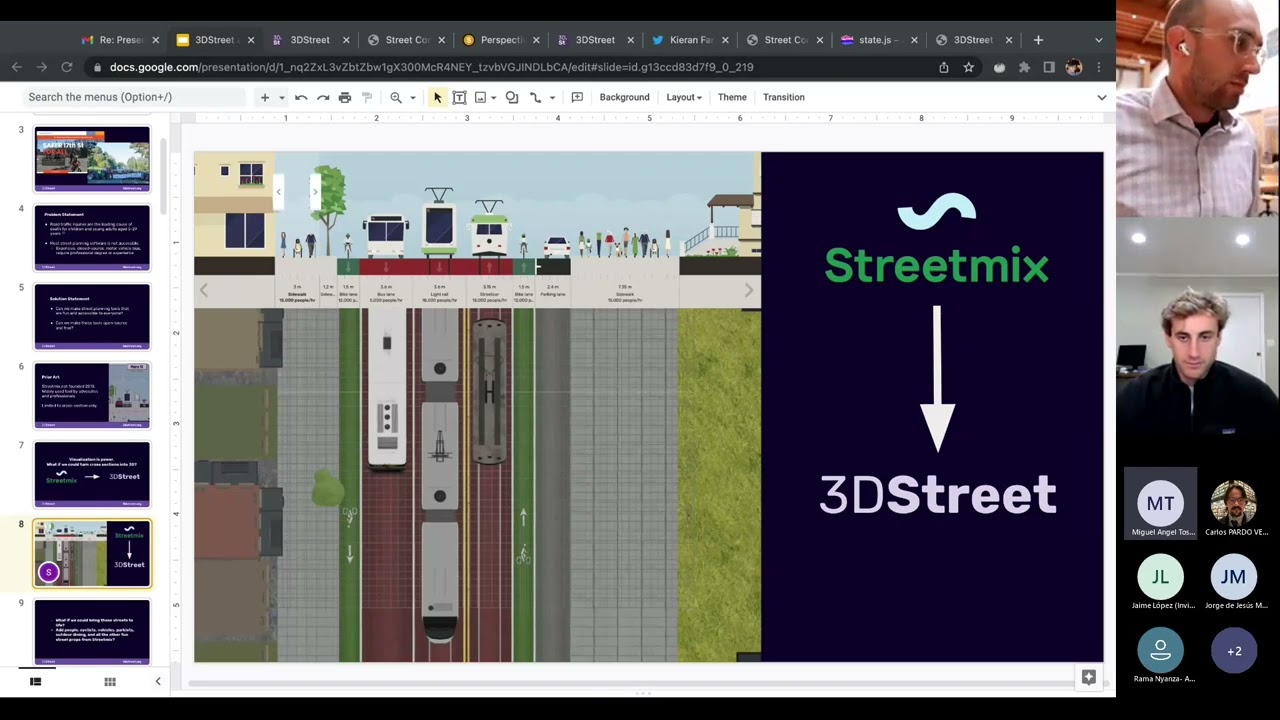1280x720 pixels.
Task: Open the line type dropdown arrow
Action: [552, 98]
